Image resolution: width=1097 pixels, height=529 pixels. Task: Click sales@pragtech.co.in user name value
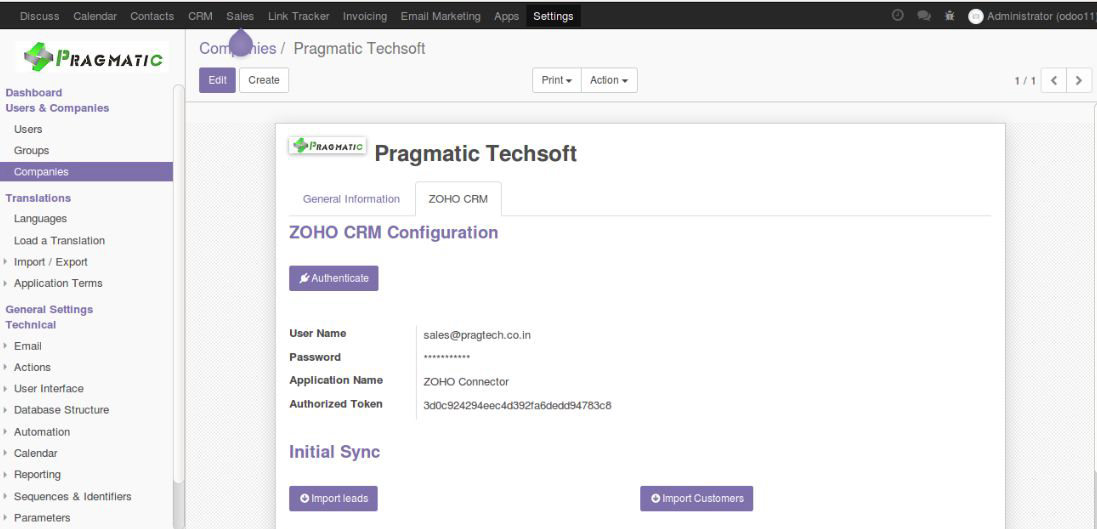click(x=477, y=335)
